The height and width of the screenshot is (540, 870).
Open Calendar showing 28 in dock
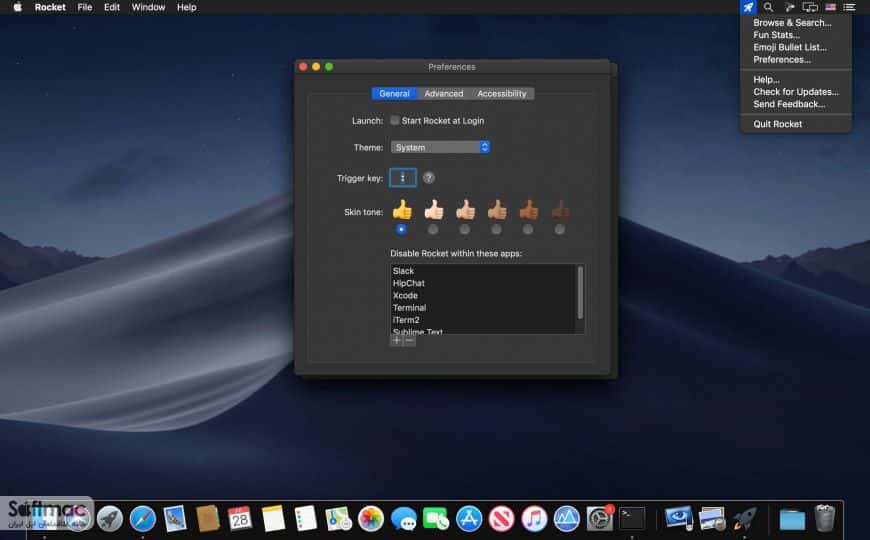240,519
